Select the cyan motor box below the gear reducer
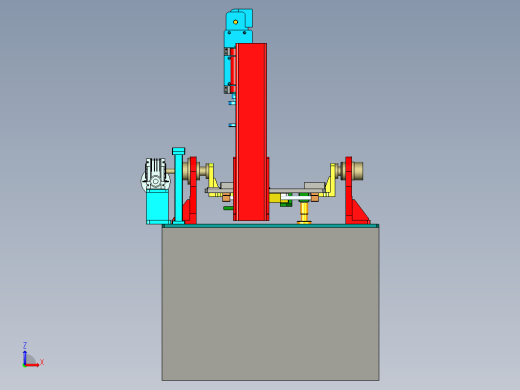Screen dimensions: 520x390 pyautogui.click(x=157, y=208)
